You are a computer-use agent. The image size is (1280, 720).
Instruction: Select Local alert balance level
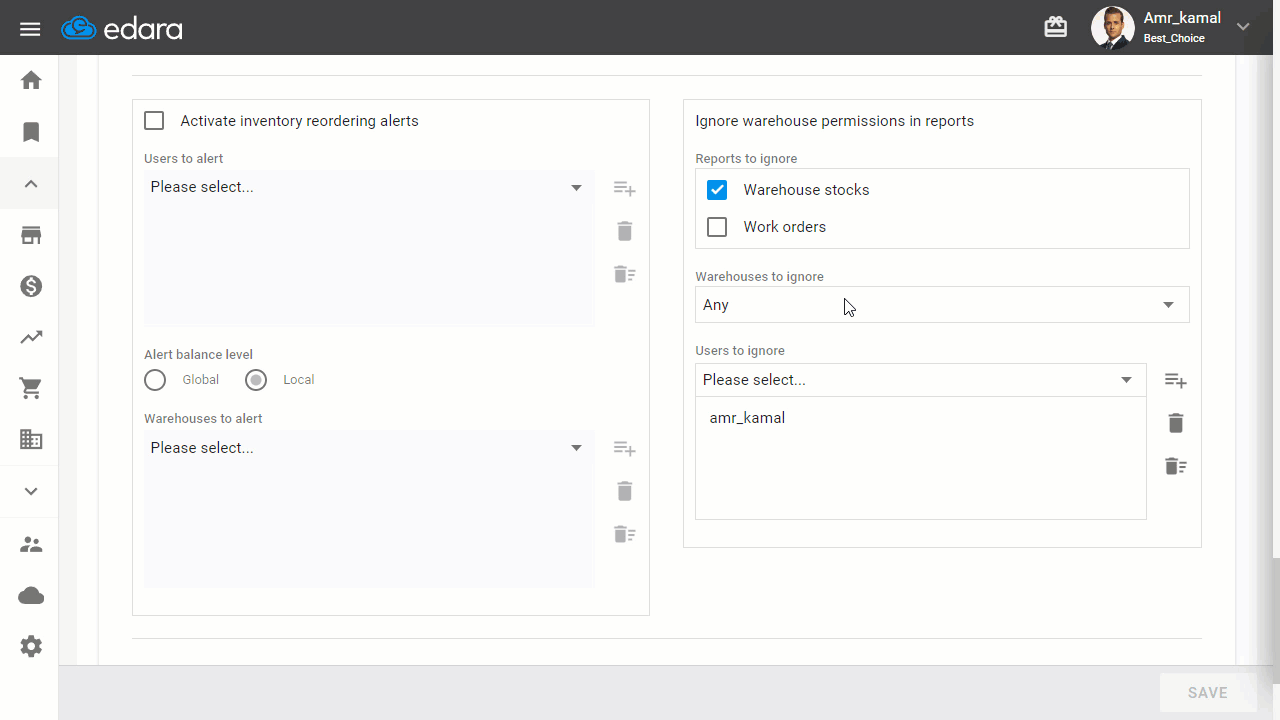click(x=256, y=380)
